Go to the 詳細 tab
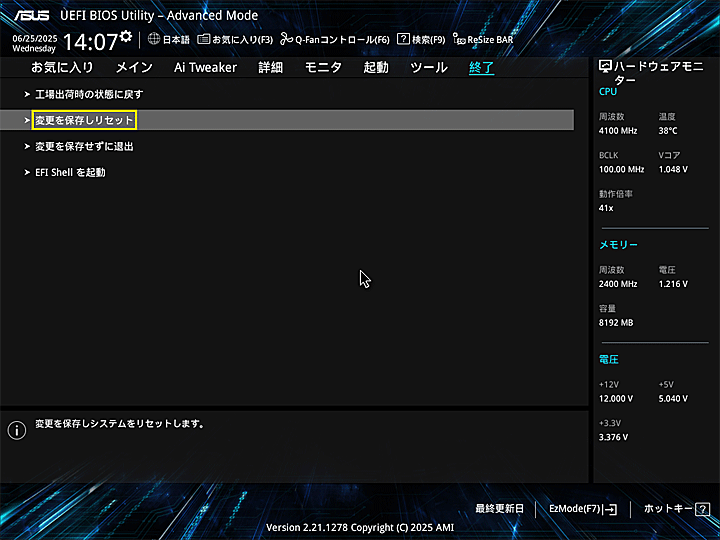The image size is (720, 540). (x=270, y=68)
